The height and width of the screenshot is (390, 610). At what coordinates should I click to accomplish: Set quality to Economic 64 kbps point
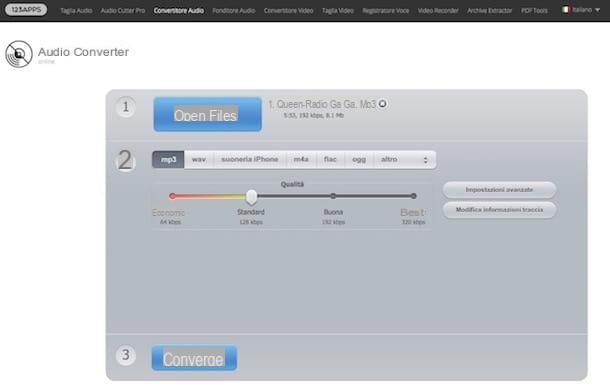pyautogui.click(x=173, y=196)
